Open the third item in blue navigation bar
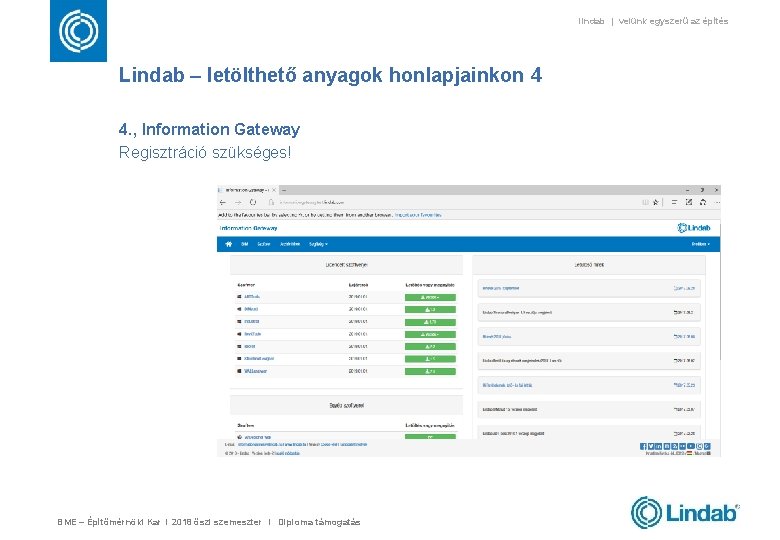Image resolution: width=780 pixels, height=540 pixels. [290, 244]
